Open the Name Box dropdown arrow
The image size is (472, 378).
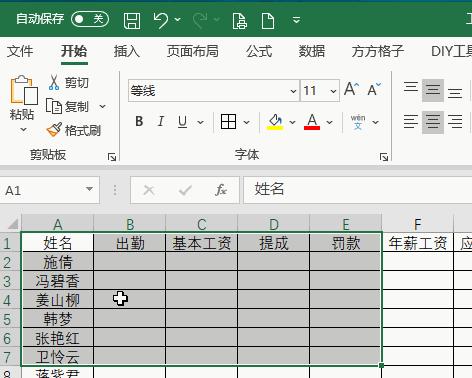tap(89, 189)
